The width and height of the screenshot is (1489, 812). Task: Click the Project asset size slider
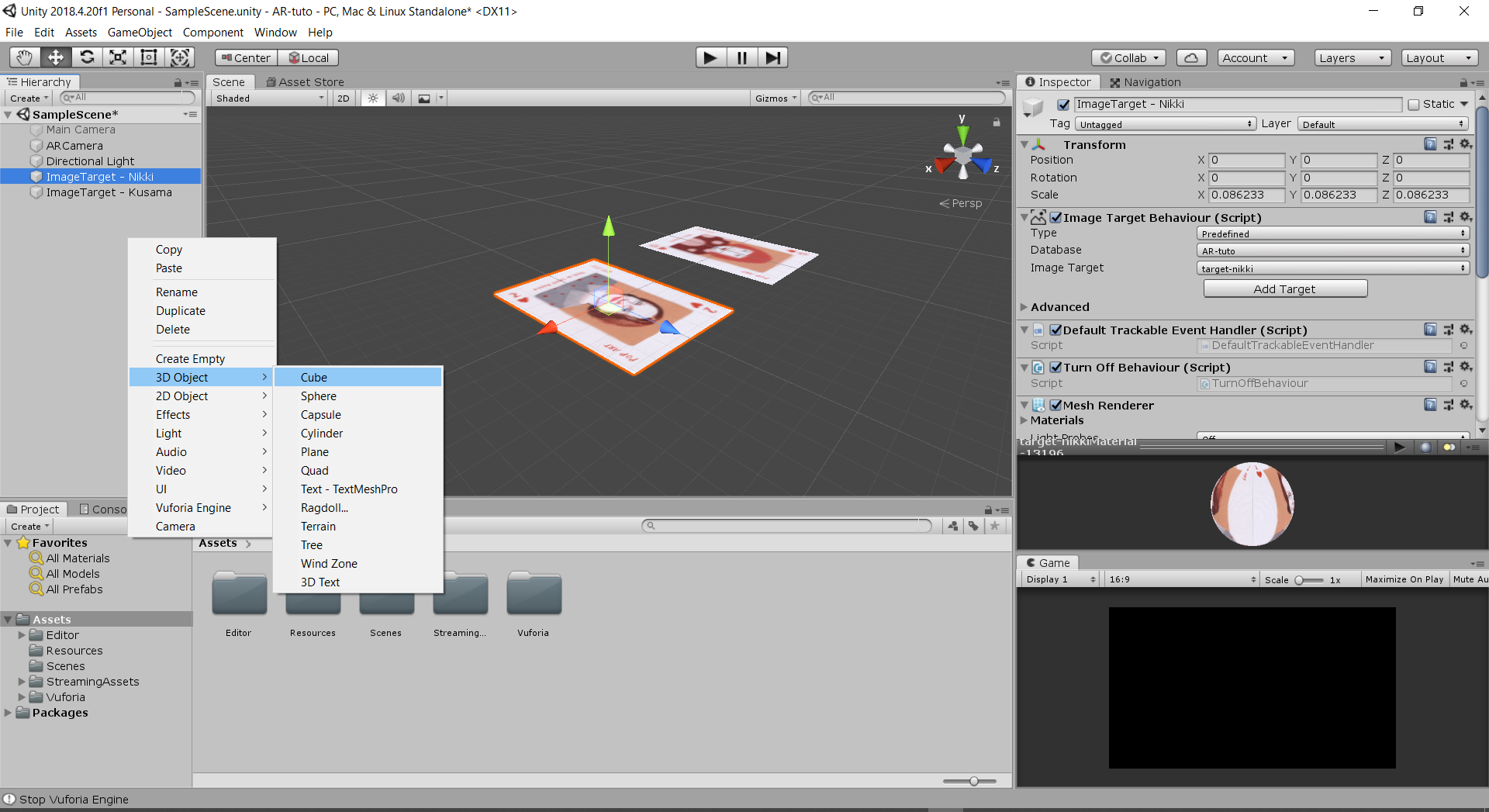coord(973,781)
